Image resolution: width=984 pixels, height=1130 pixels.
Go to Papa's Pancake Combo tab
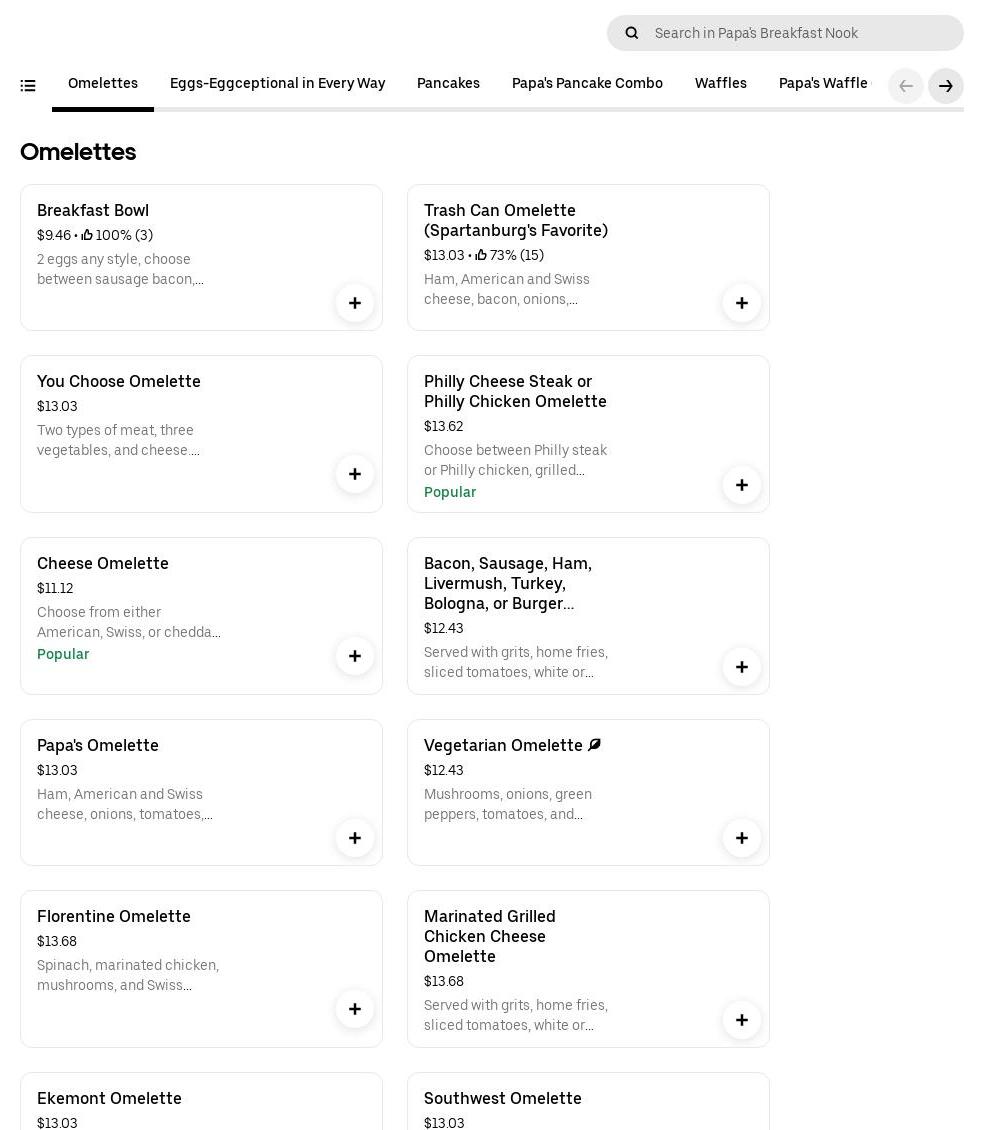(587, 84)
